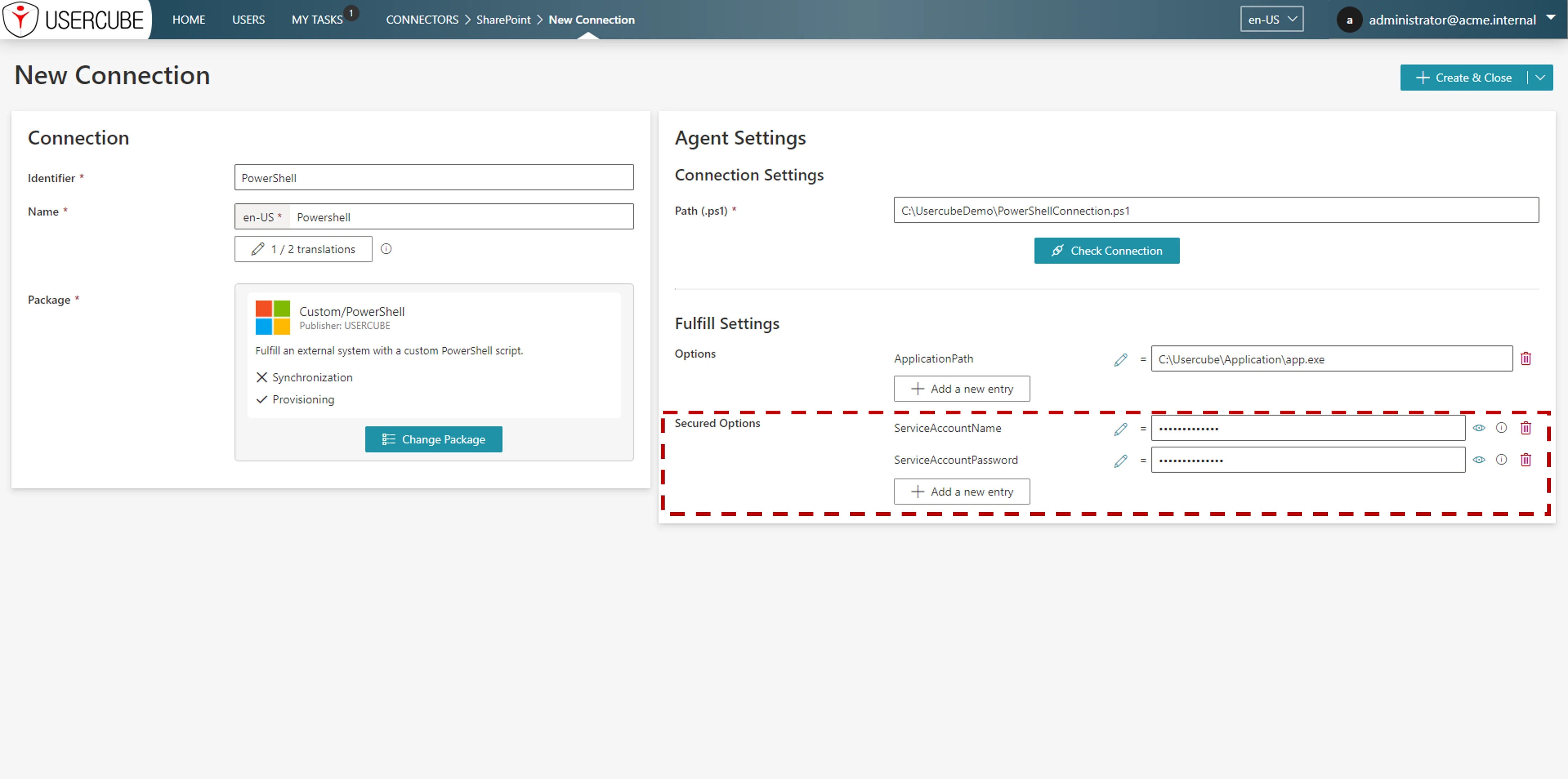Edit the ServiceAccountName key pencil
Viewport: 1568px width, 779px height.
click(1121, 429)
